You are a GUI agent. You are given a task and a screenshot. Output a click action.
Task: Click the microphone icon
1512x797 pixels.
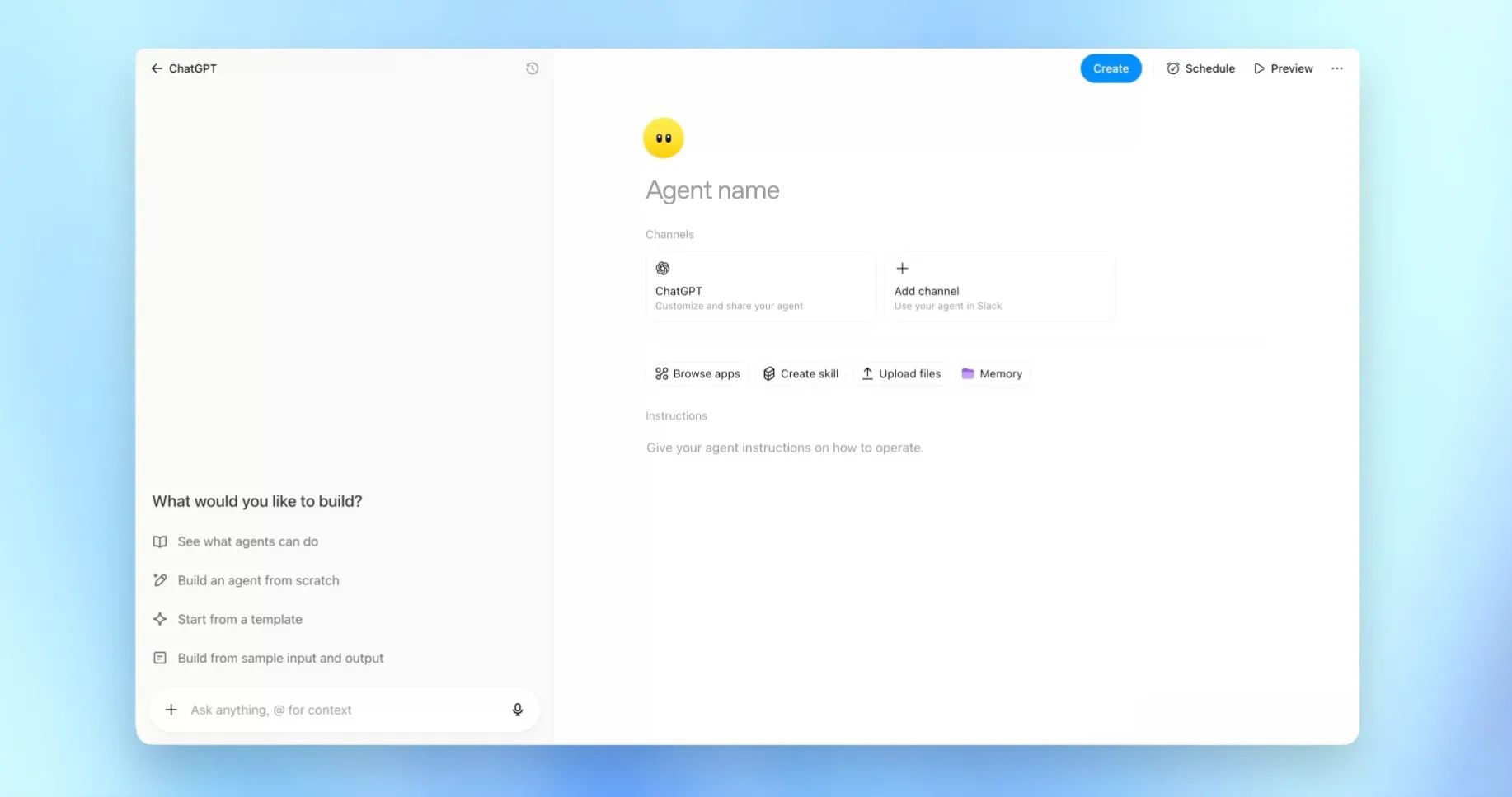coord(518,710)
